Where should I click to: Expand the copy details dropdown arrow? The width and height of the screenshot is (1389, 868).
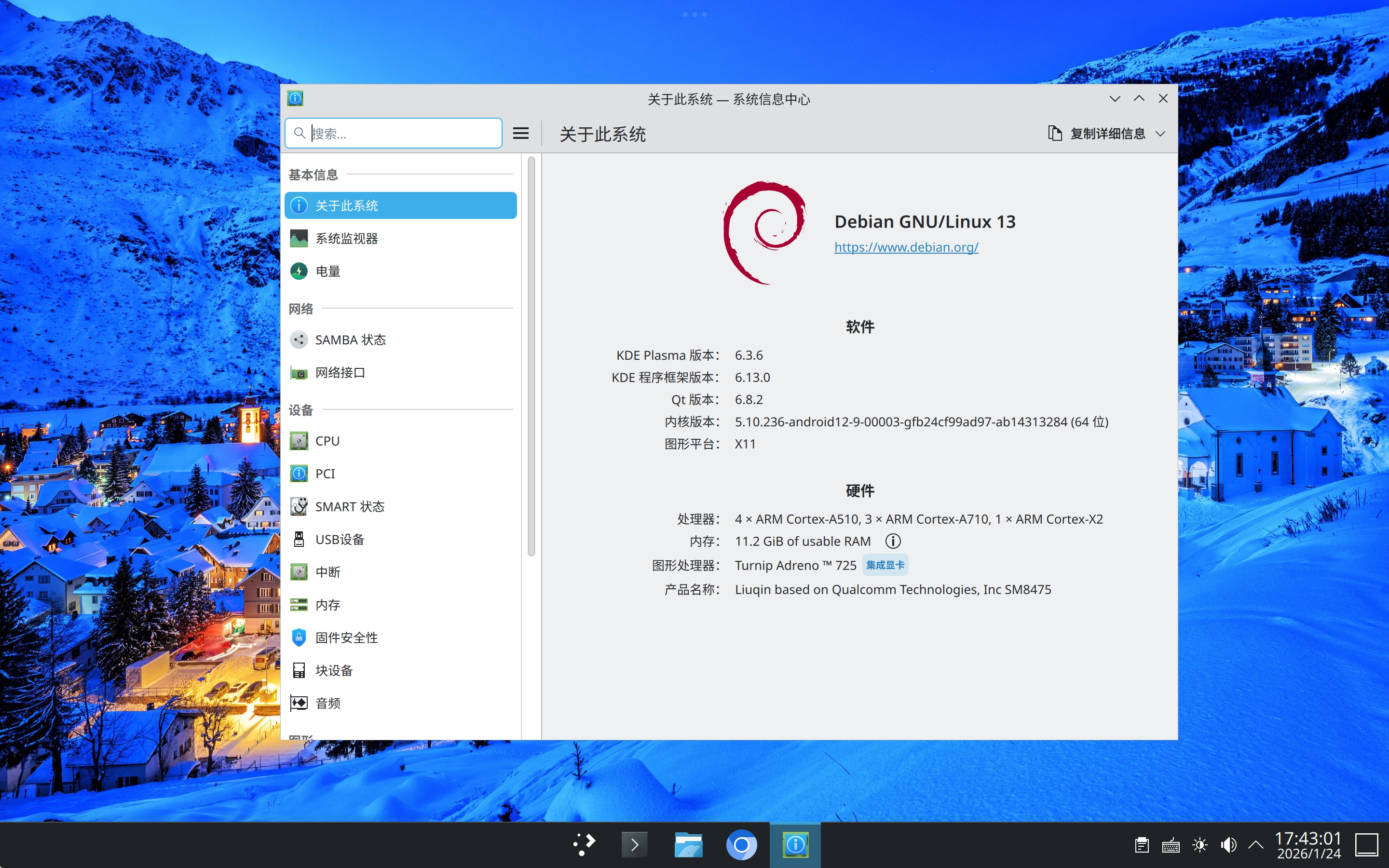coord(1160,134)
